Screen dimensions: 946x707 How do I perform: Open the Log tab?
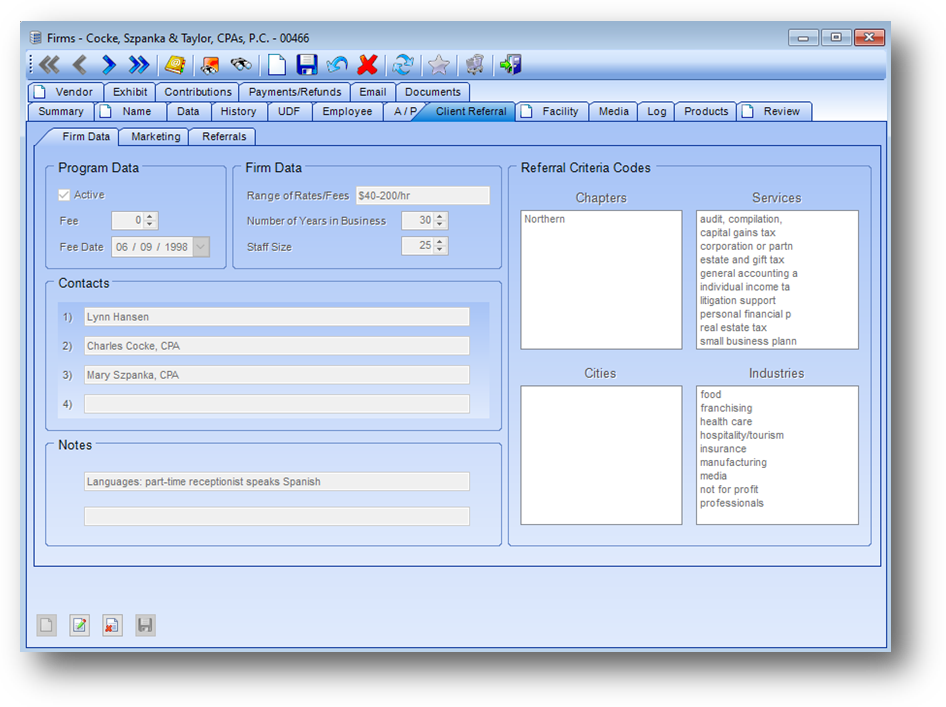[x=656, y=111]
